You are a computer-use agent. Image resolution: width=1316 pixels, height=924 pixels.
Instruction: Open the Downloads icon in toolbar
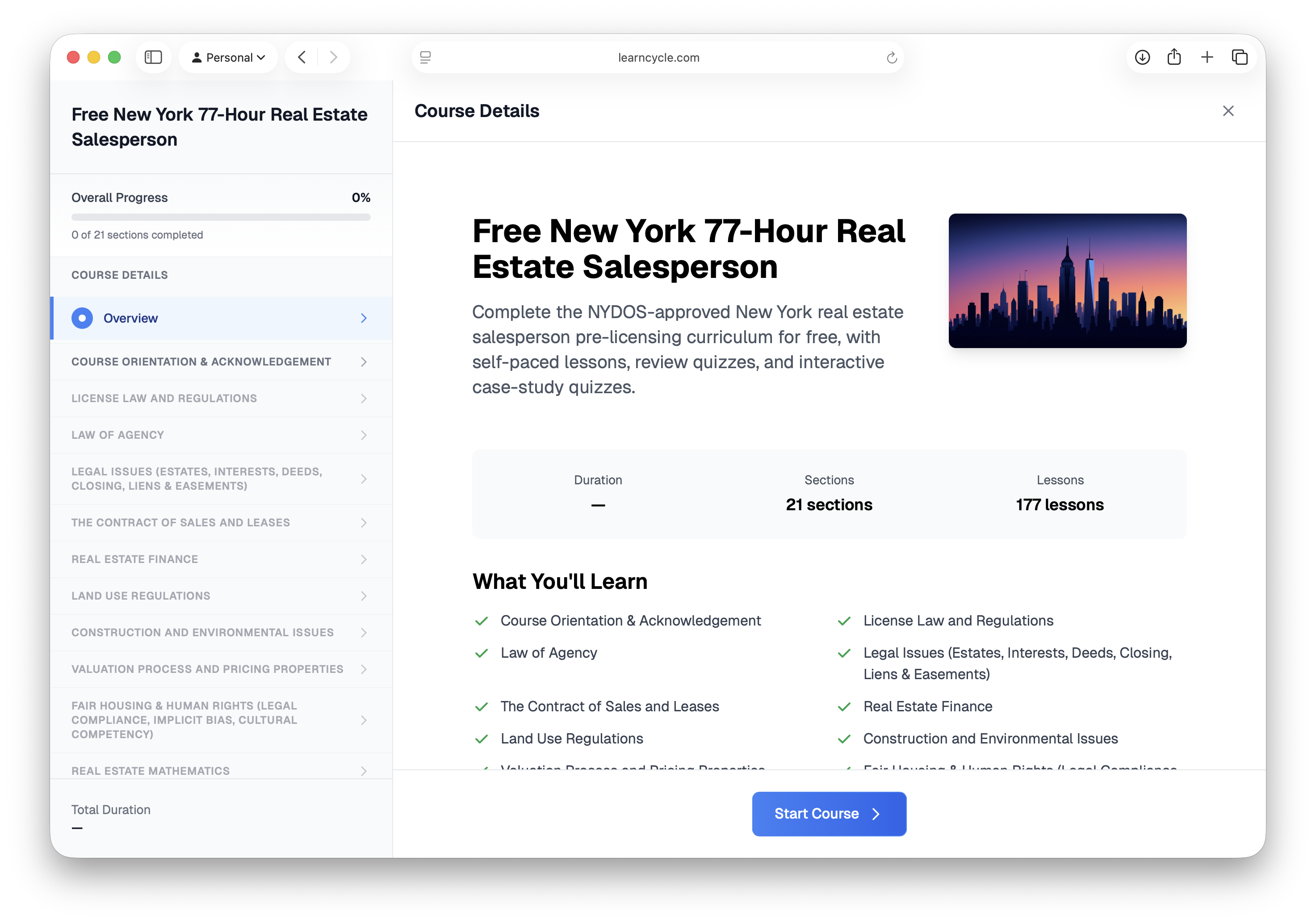pos(1142,57)
